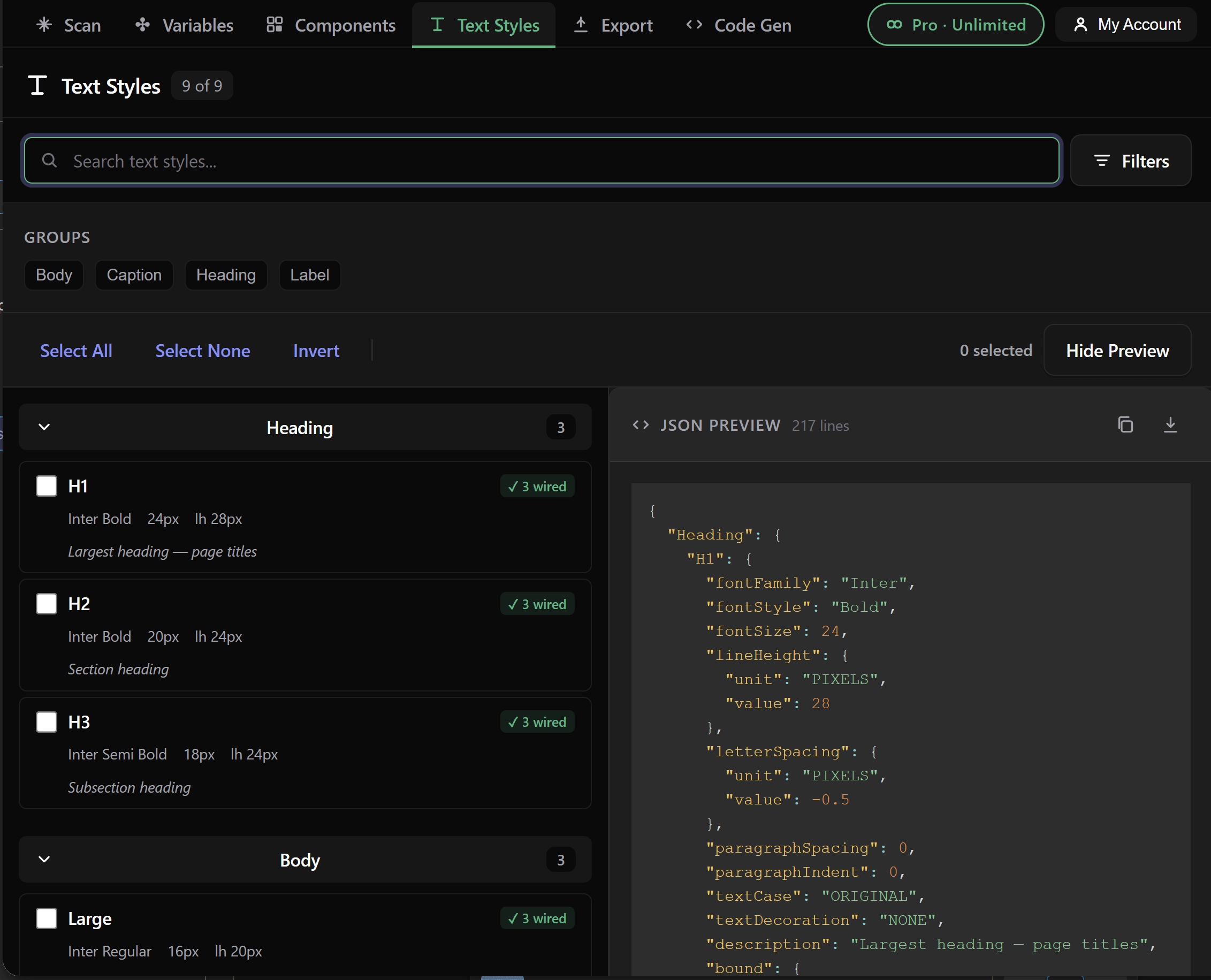Screen dimensions: 1211x980
Task: Open the Variables tab
Action: click(185, 25)
